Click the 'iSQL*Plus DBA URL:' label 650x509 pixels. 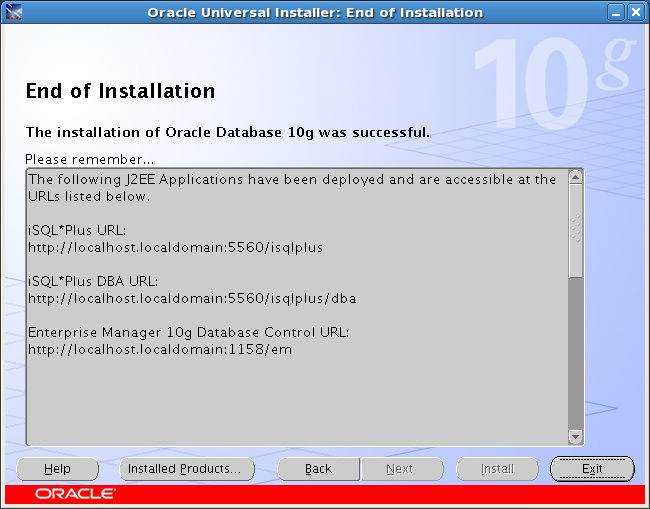pyautogui.click(x=93, y=281)
